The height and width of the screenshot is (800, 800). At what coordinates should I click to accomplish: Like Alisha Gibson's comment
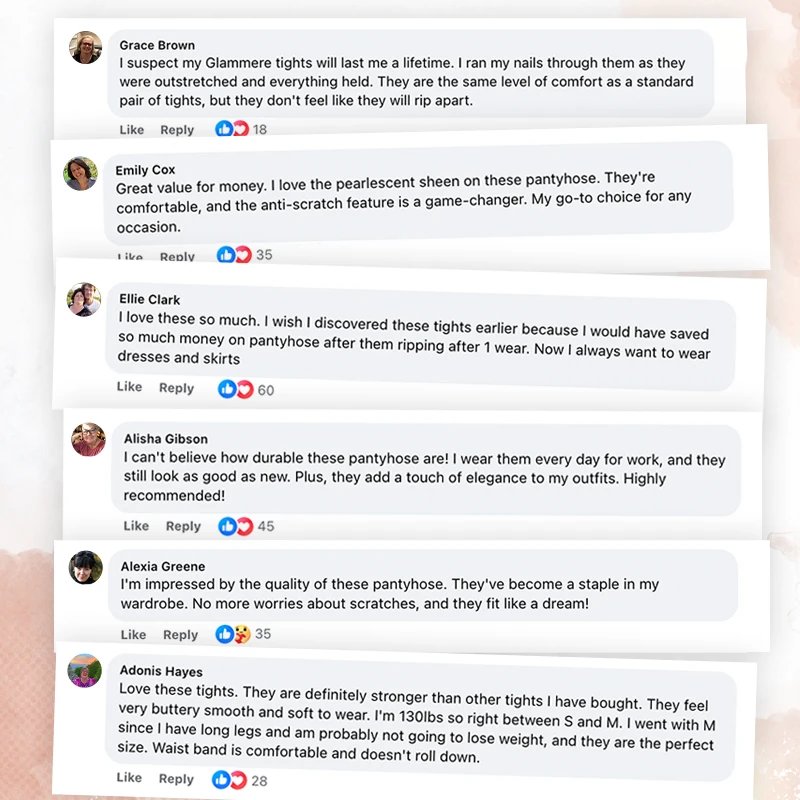click(136, 526)
